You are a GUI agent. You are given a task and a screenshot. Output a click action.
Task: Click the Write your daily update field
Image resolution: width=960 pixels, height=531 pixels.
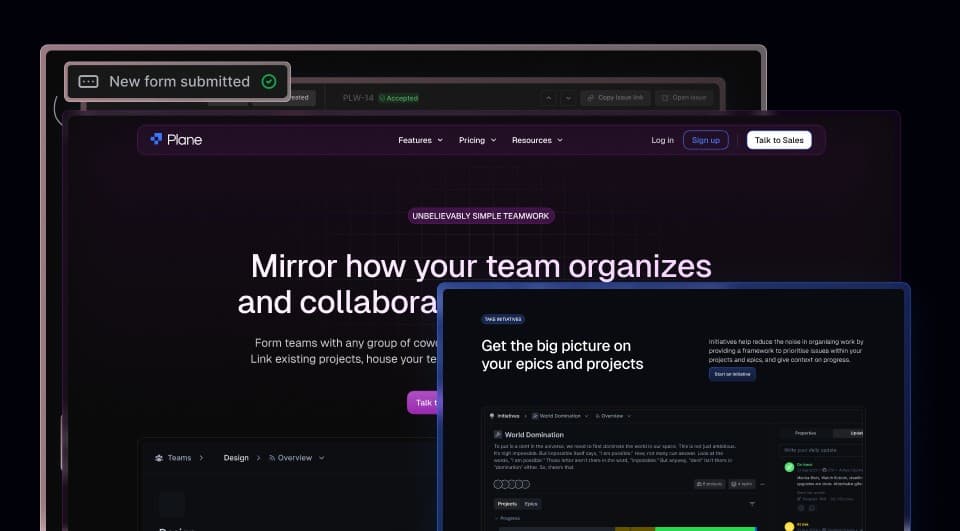click(822, 450)
